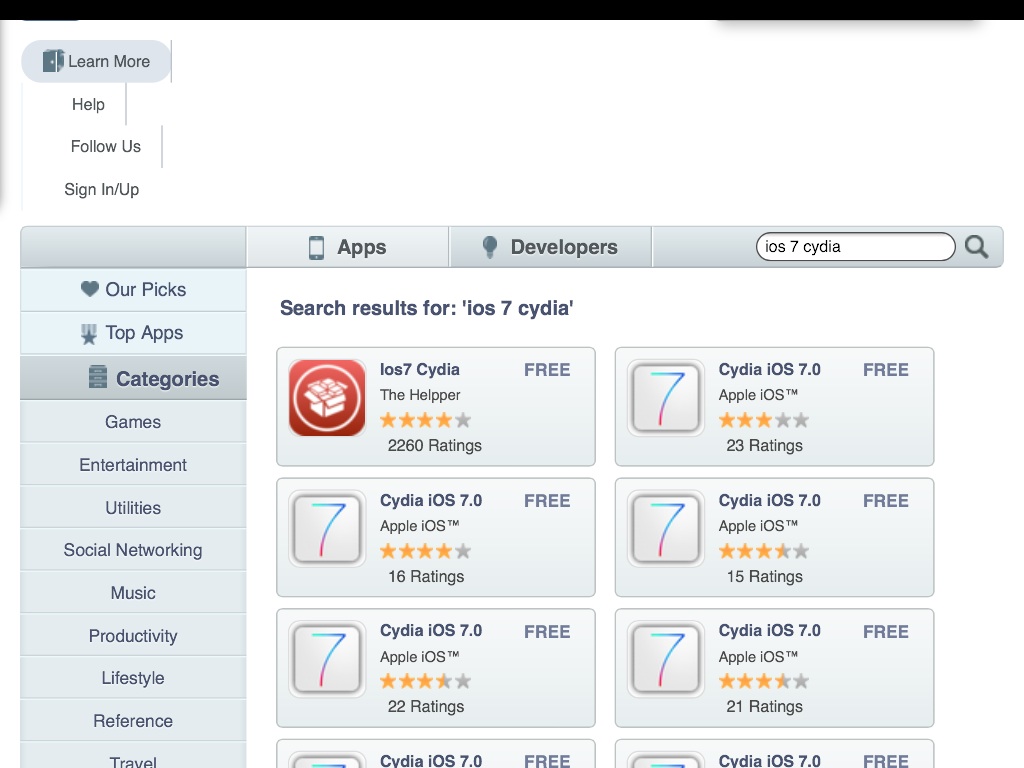The height and width of the screenshot is (768, 1024).
Task: Click the list icon beside Categories
Action: coord(97,377)
